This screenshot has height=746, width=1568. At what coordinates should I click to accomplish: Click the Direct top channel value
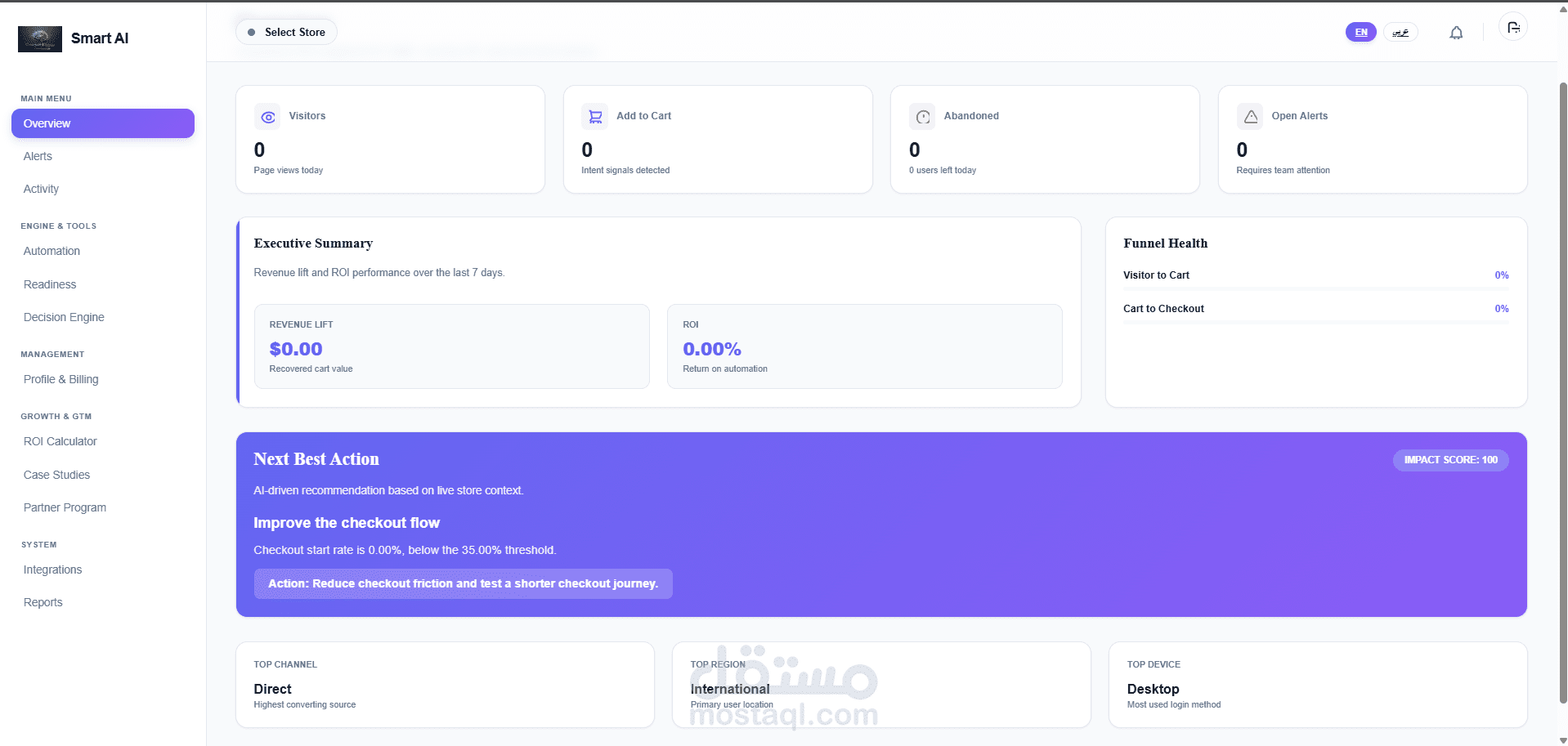pyautogui.click(x=272, y=689)
